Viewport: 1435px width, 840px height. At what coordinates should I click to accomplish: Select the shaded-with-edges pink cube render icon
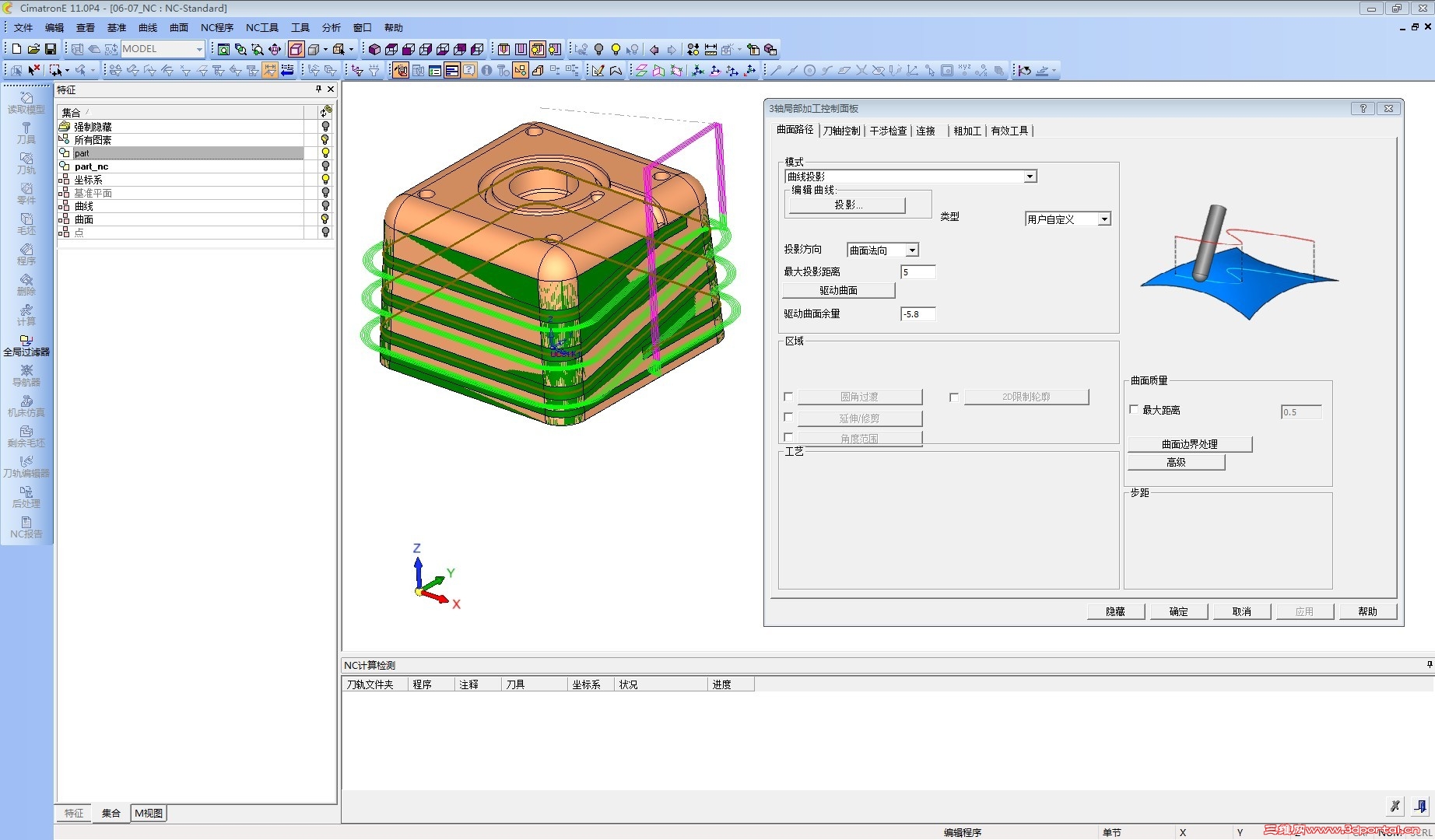pyautogui.click(x=296, y=49)
